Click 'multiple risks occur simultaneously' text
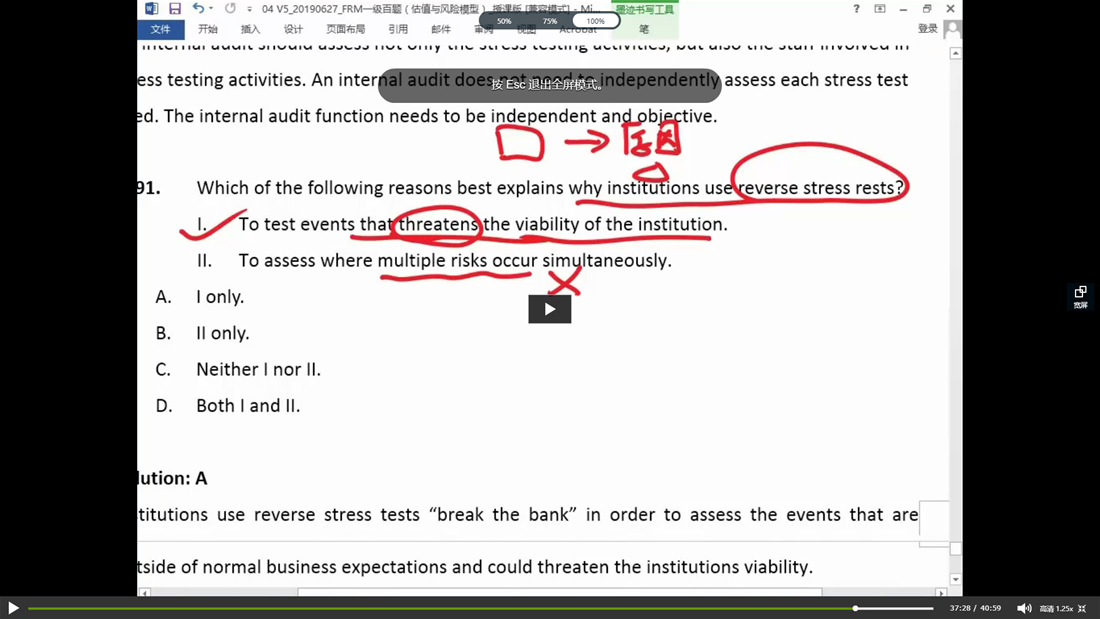This screenshot has width=1100, height=619. pyautogui.click(x=525, y=260)
